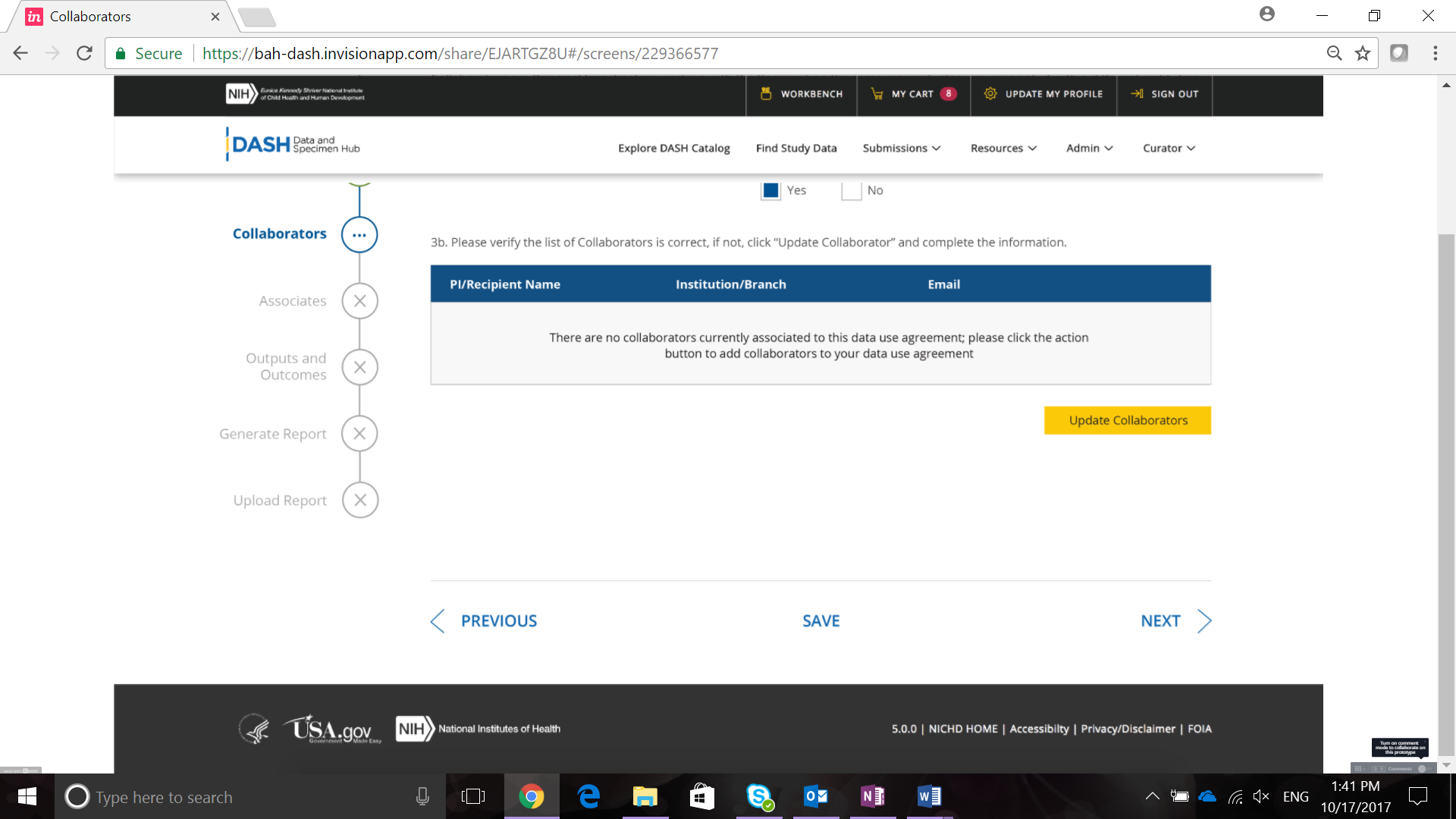1456x819 pixels.
Task: Expand the Resources dropdown menu
Action: pos(1003,149)
